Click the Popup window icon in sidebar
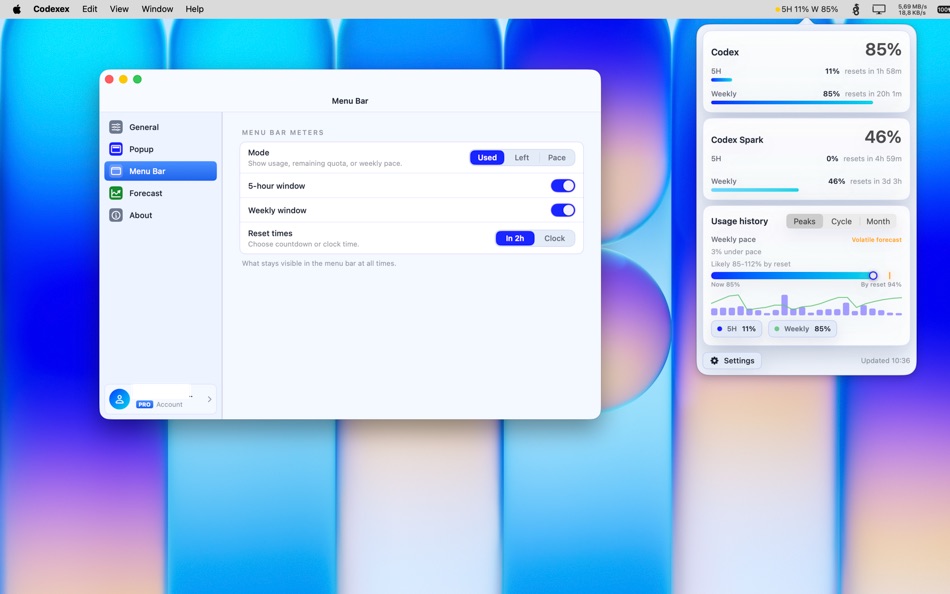Image resolution: width=950 pixels, height=594 pixels. [116, 149]
